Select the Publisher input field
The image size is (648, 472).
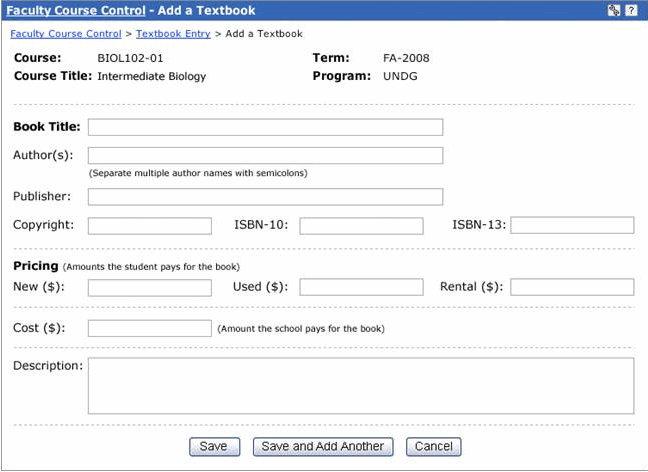coord(265,197)
